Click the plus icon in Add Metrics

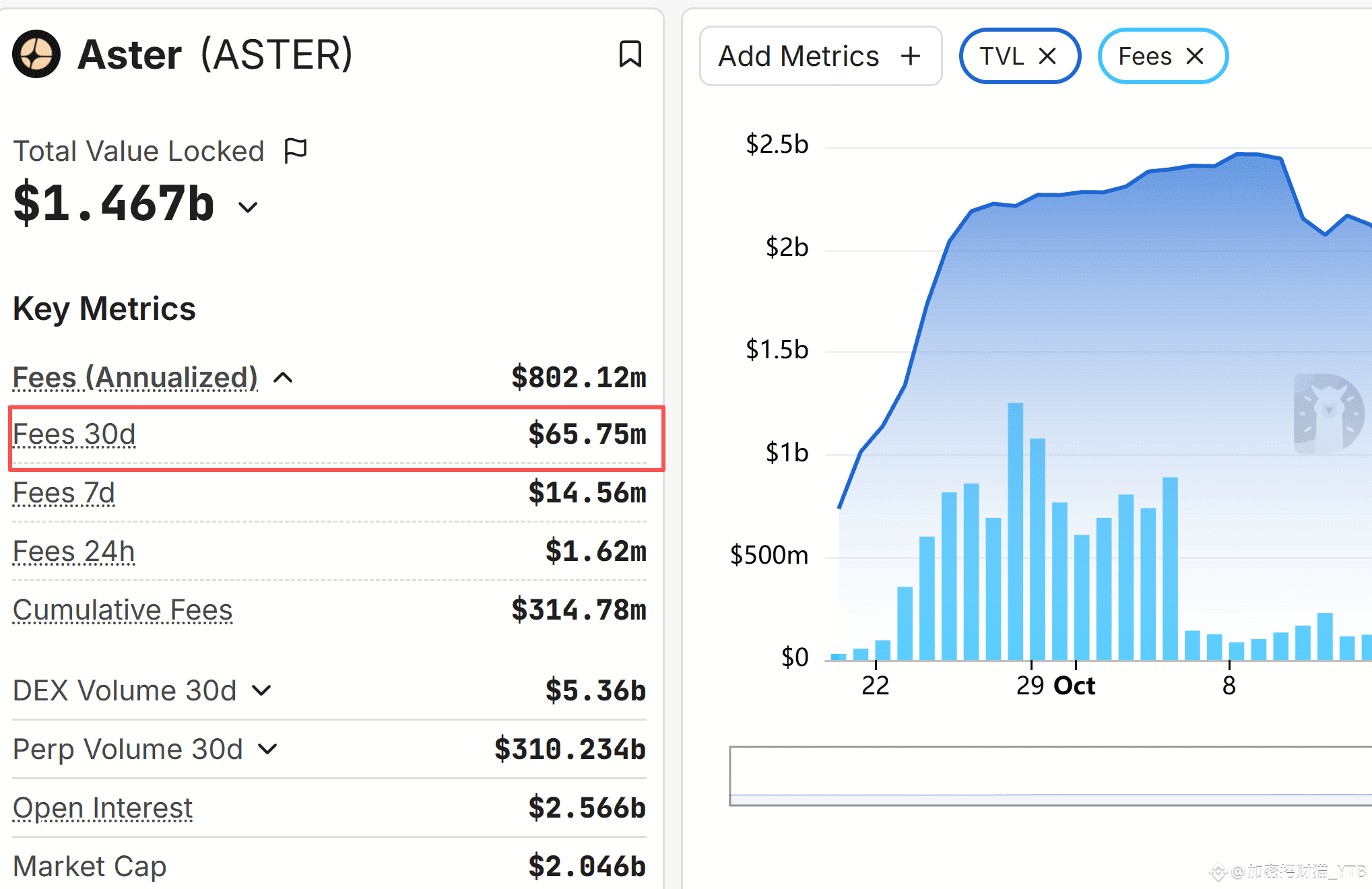pyautogui.click(x=911, y=56)
